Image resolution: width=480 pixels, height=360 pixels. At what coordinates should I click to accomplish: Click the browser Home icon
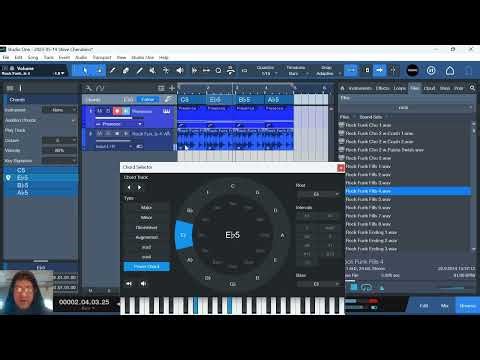(x=342, y=88)
